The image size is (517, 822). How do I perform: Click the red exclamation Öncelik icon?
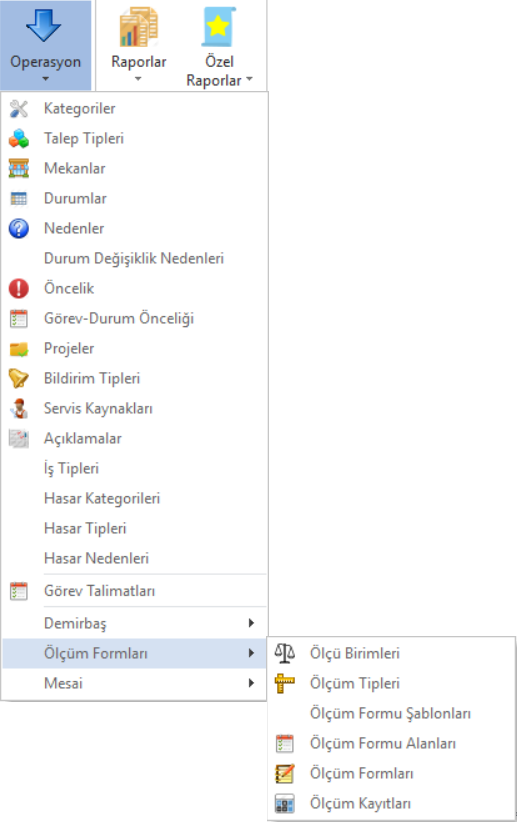click(19, 288)
